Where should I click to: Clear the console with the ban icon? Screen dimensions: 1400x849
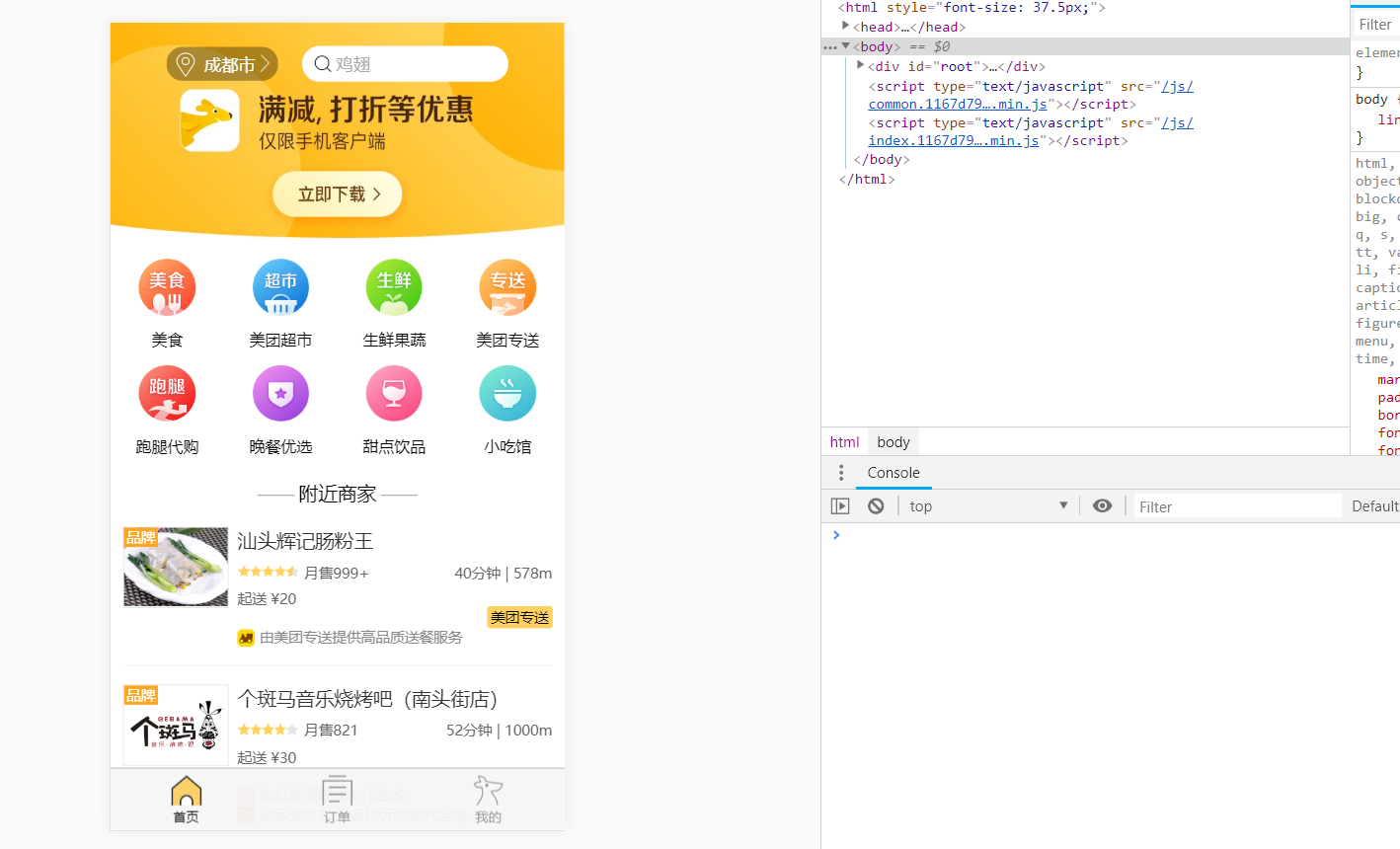click(x=876, y=506)
